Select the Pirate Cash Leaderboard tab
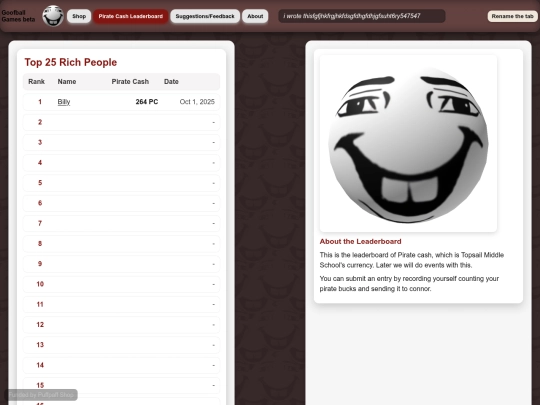This screenshot has height=405, width=540. (131, 16)
